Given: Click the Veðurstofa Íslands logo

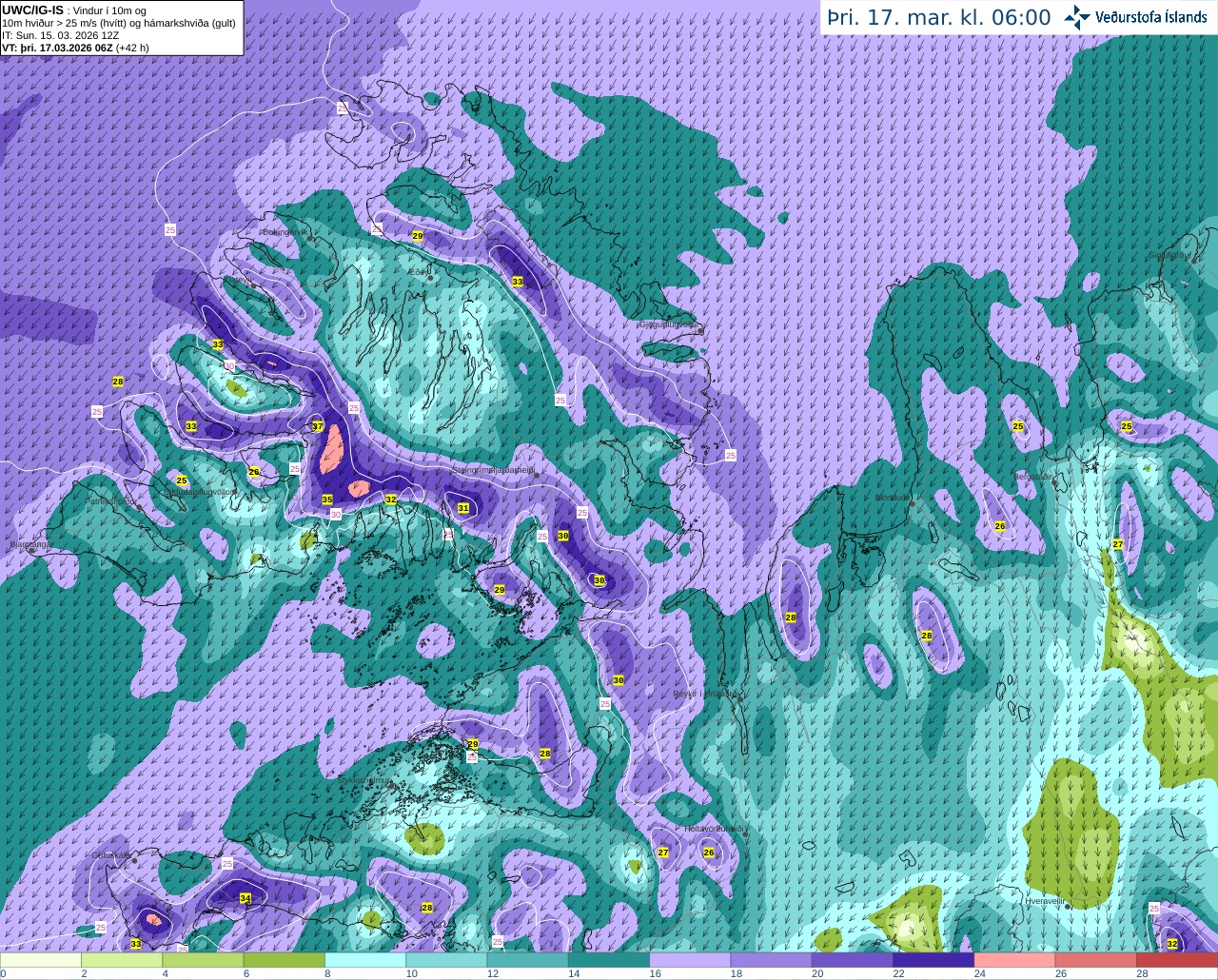Looking at the screenshot, I should 1136,17.
